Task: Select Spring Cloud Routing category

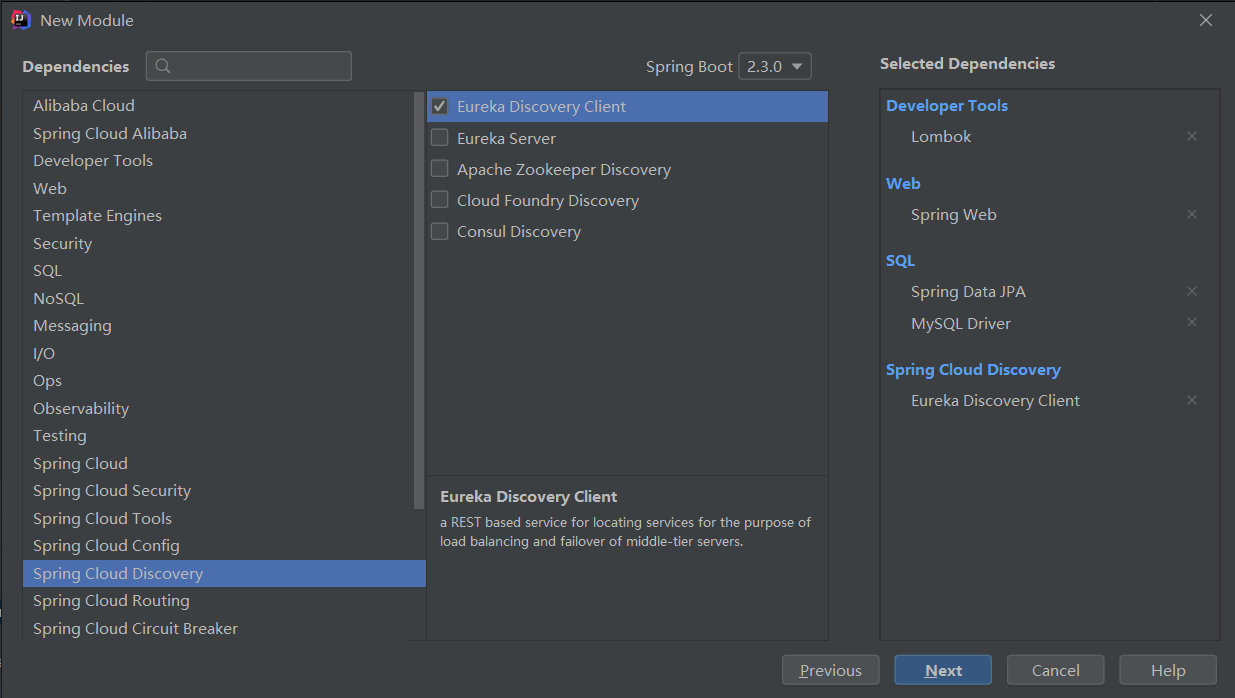Action: [x=111, y=601]
